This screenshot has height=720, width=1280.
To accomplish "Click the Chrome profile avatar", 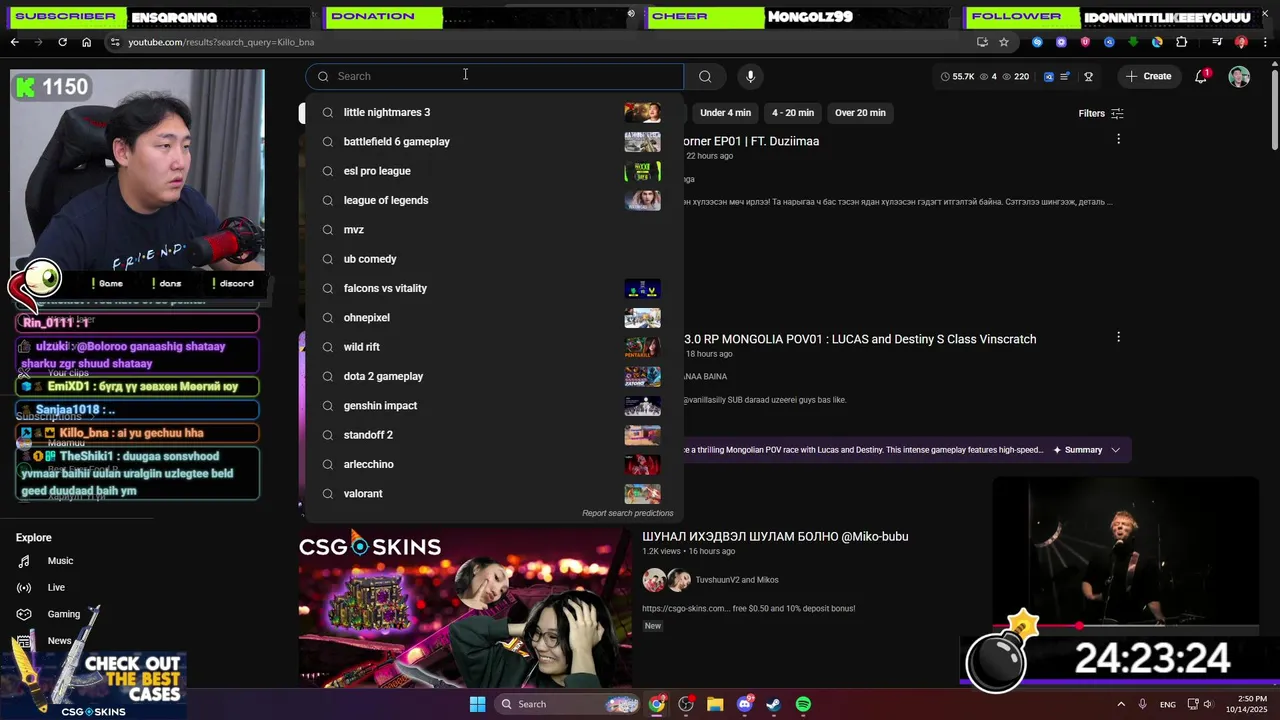I will [1241, 42].
